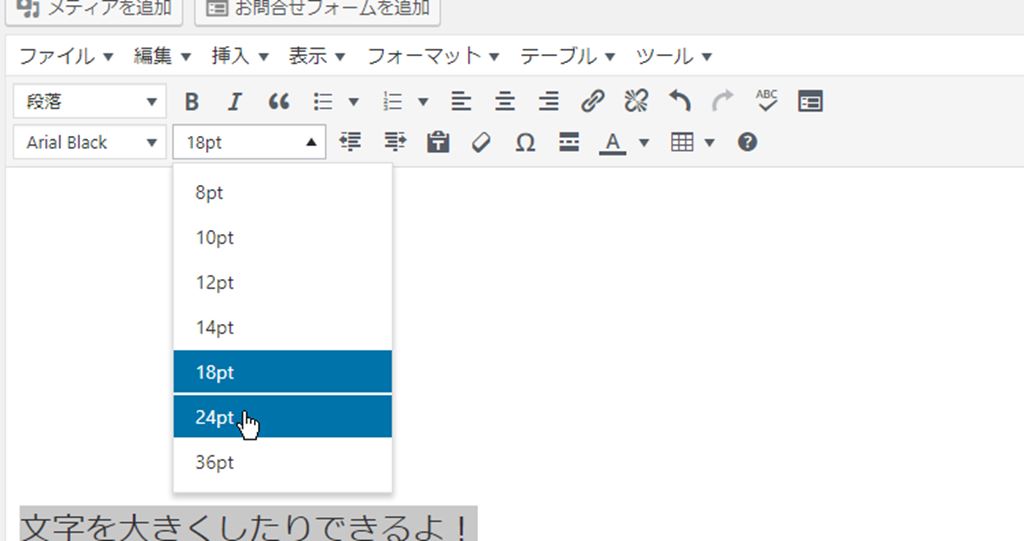Remove link with the unlink icon
The height and width of the screenshot is (541, 1024).
pos(636,101)
